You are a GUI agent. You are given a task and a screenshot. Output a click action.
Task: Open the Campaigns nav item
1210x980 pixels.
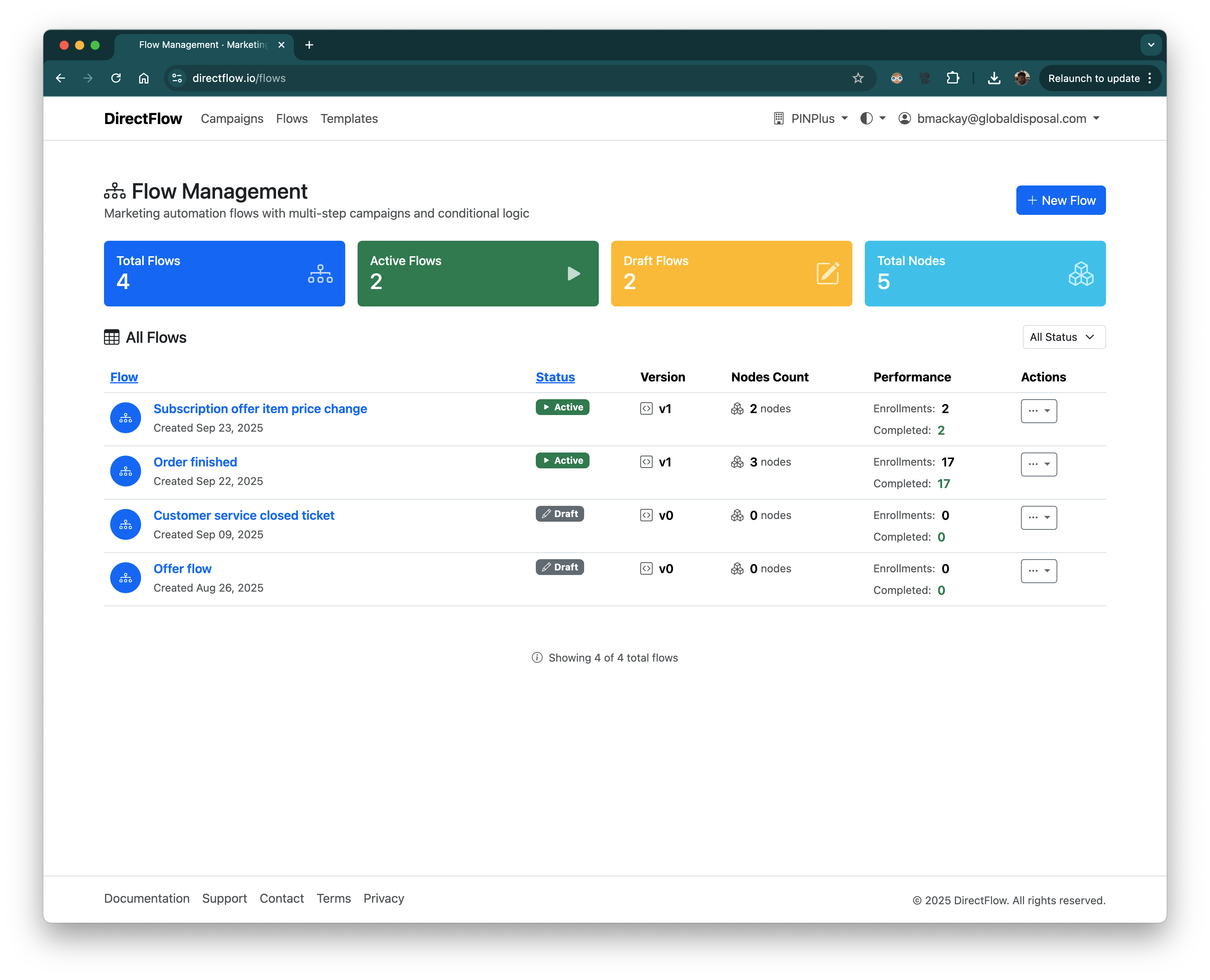pos(232,119)
